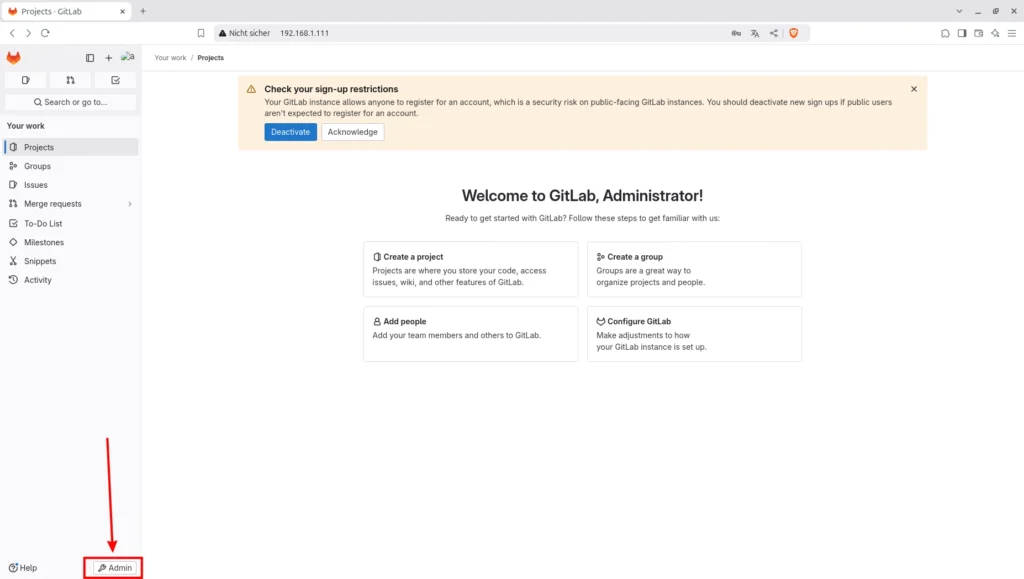The height and width of the screenshot is (579, 1024).
Task: Open the user avatar dropdown menu
Action: (x=128, y=58)
